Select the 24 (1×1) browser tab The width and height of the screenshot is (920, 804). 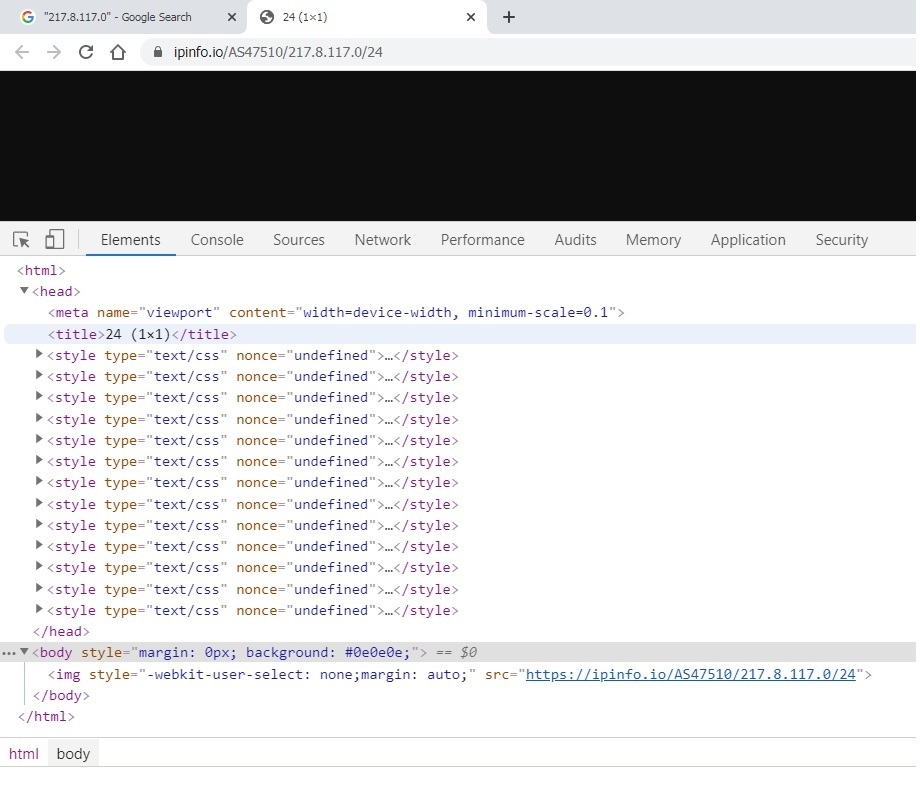(x=367, y=17)
